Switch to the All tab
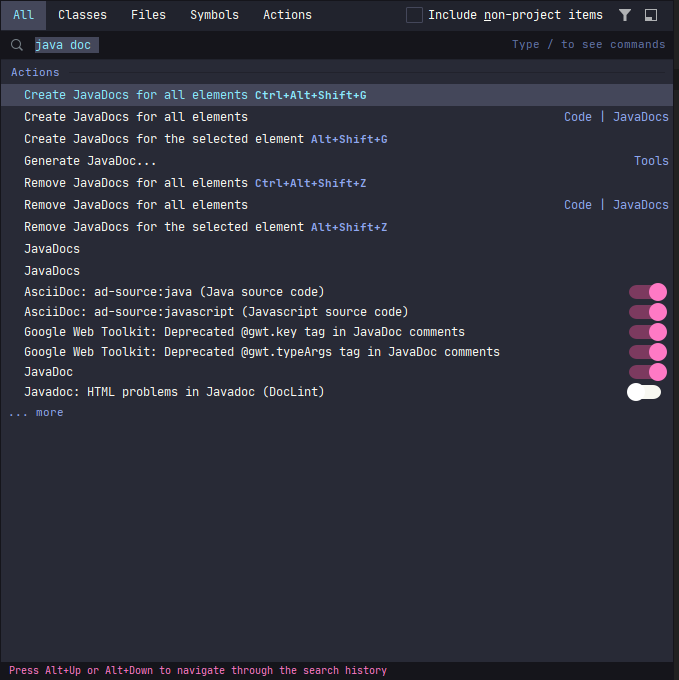 [23, 15]
